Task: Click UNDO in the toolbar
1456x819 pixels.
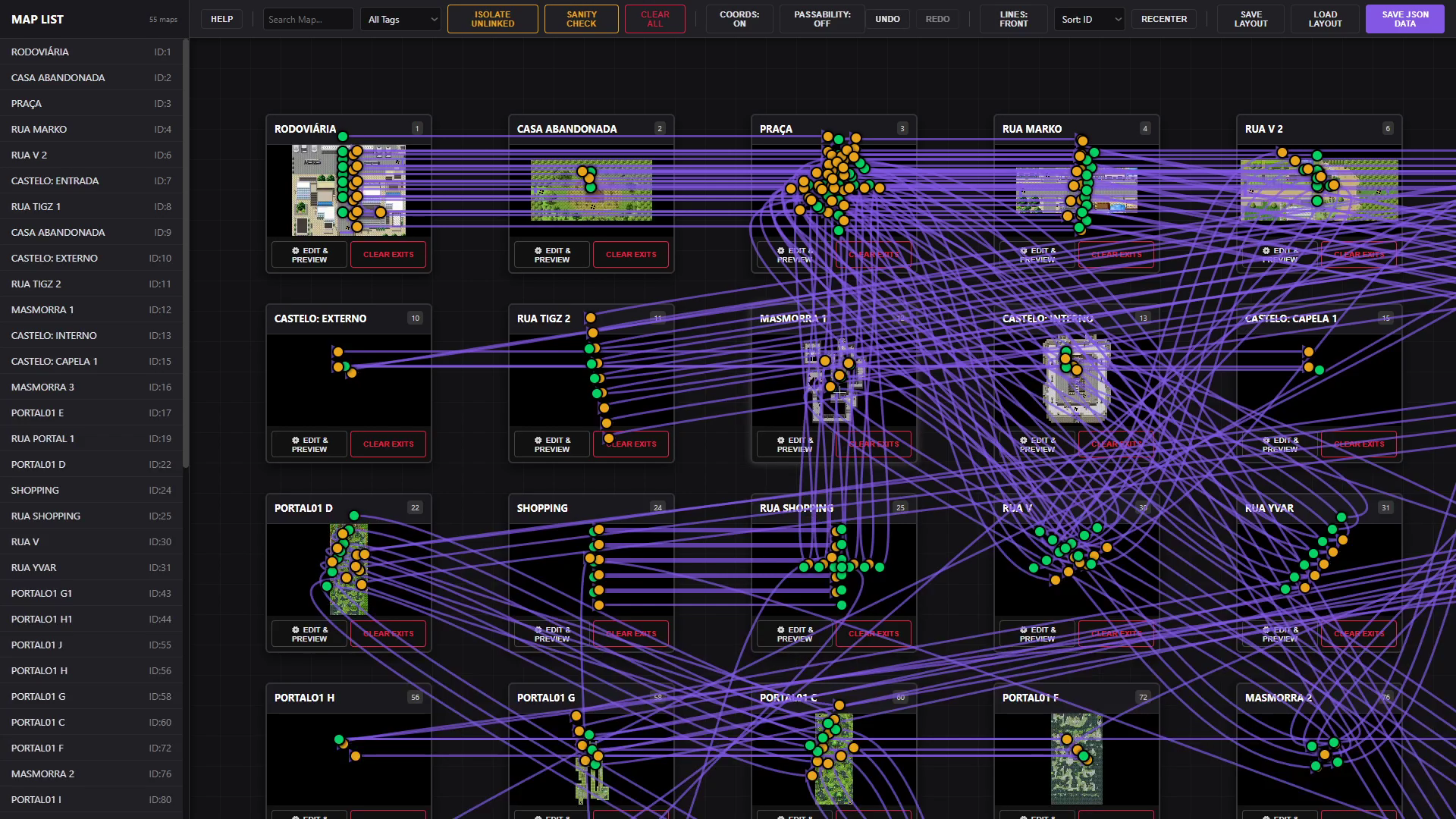Action: coord(888,19)
